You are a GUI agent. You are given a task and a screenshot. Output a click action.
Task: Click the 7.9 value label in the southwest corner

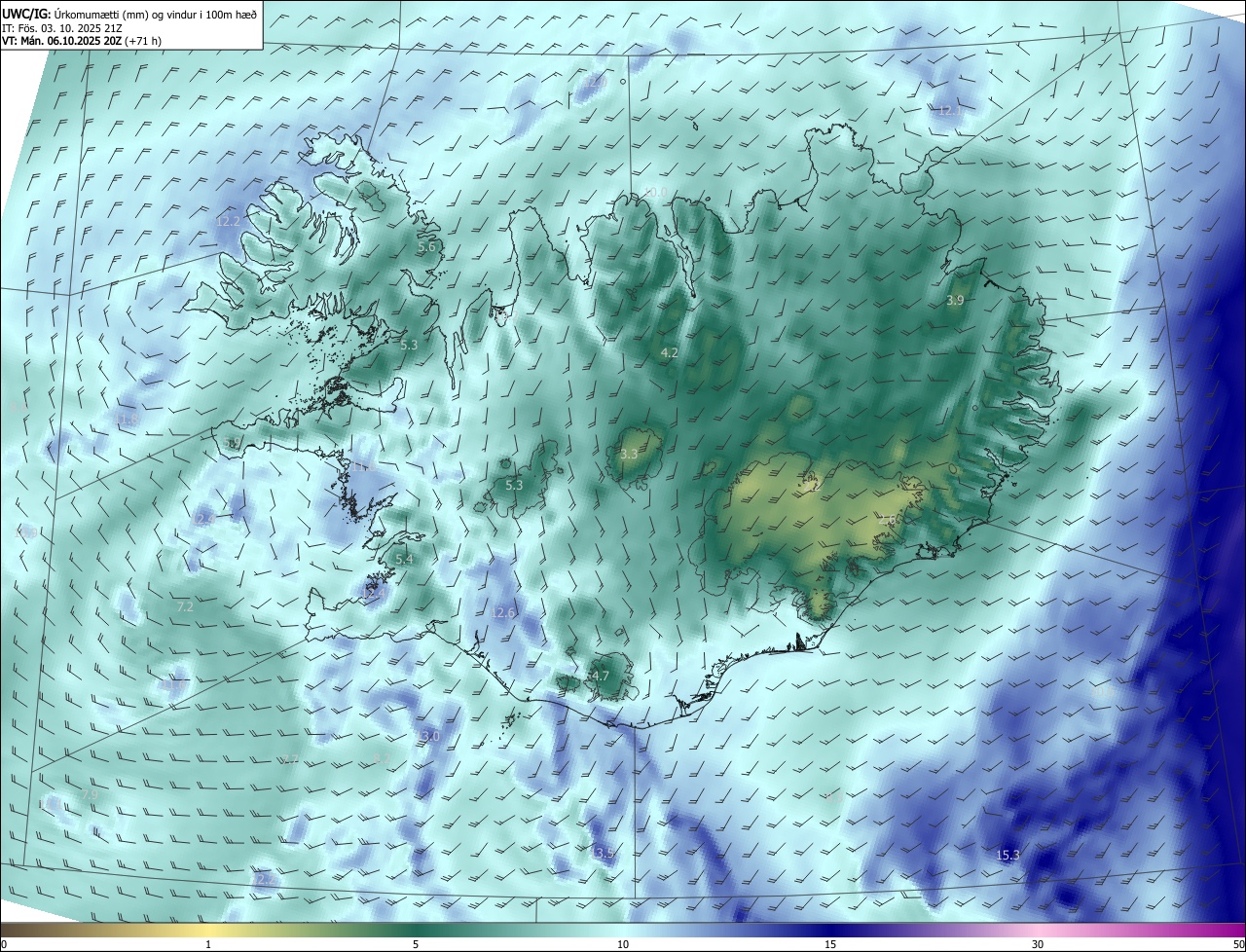click(90, 795)
